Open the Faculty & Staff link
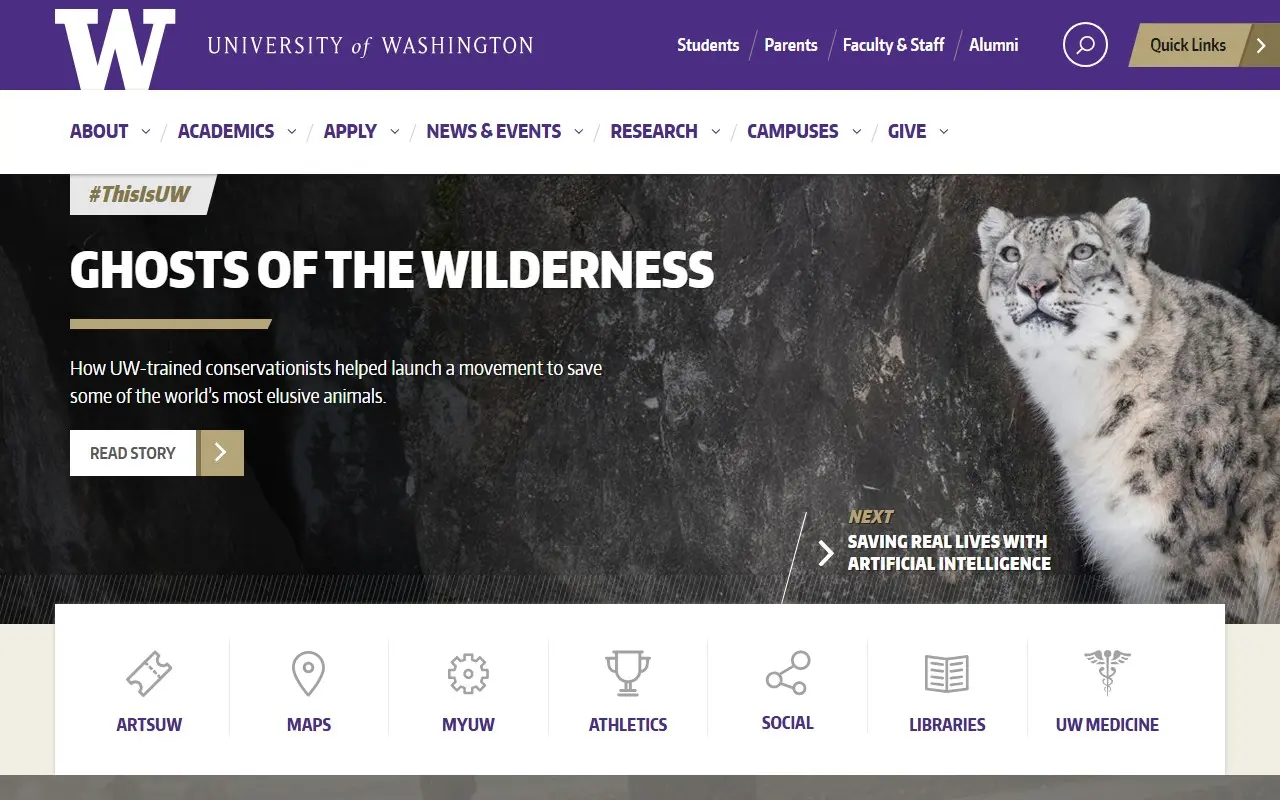The height and width of the screenshot is (800, 1280). (x=893, y=45)
